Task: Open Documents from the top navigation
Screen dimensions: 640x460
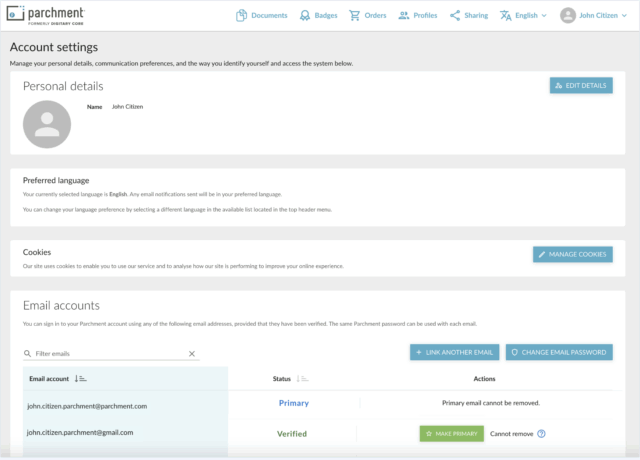Action: click(x=262, y=15)
